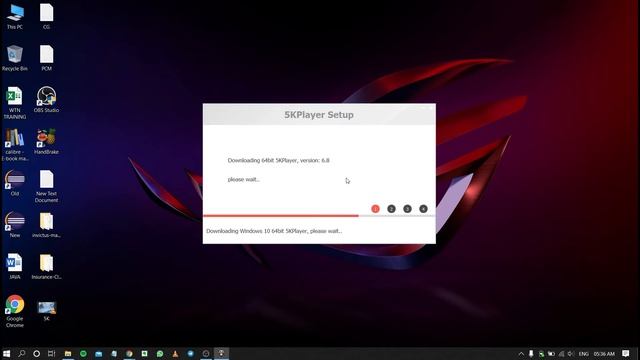Click the red step 1 indicator
Screen dimensions: 640x360
pyautogui.click(x=376, y=209)
